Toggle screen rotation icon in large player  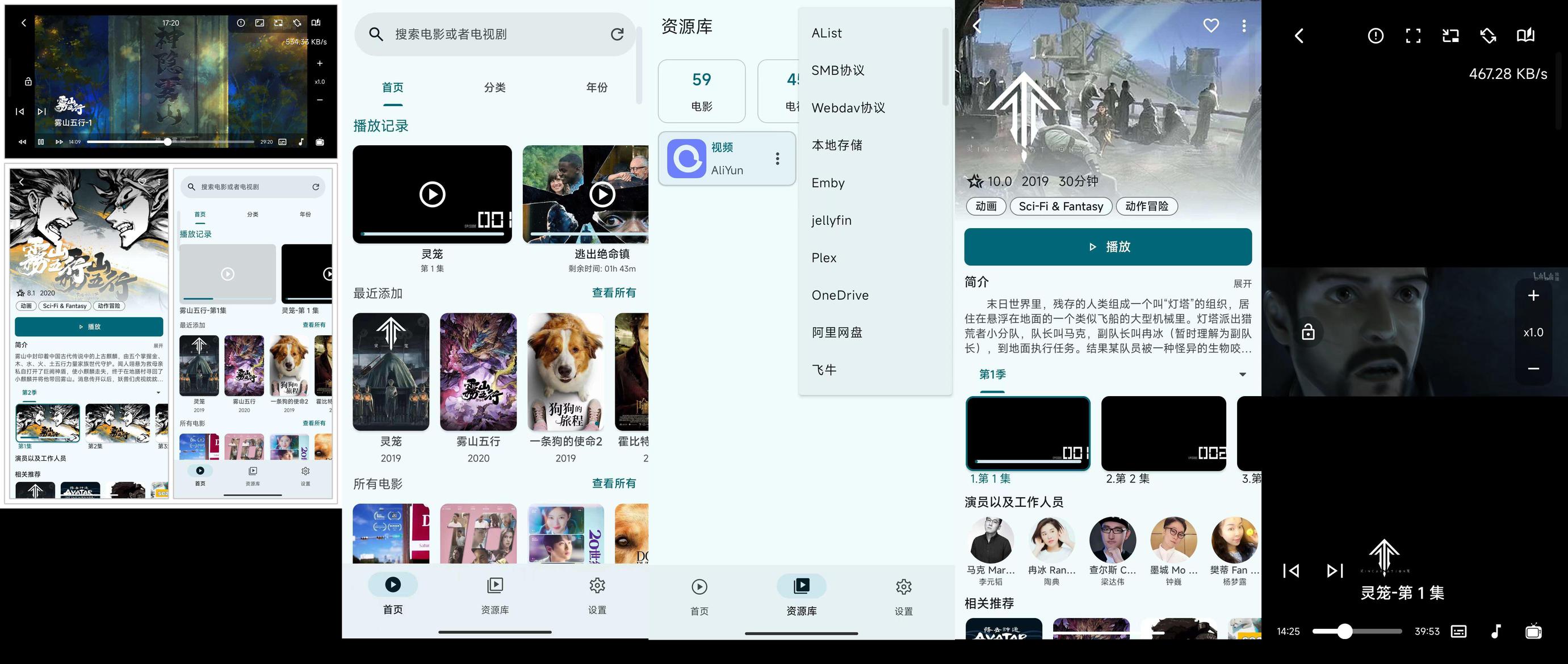1487,36
